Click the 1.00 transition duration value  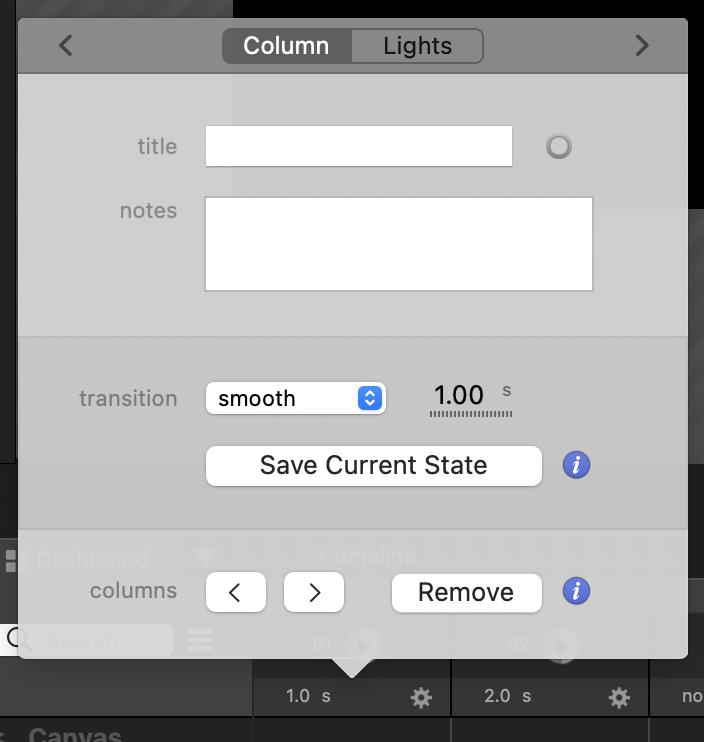(459, 396)
